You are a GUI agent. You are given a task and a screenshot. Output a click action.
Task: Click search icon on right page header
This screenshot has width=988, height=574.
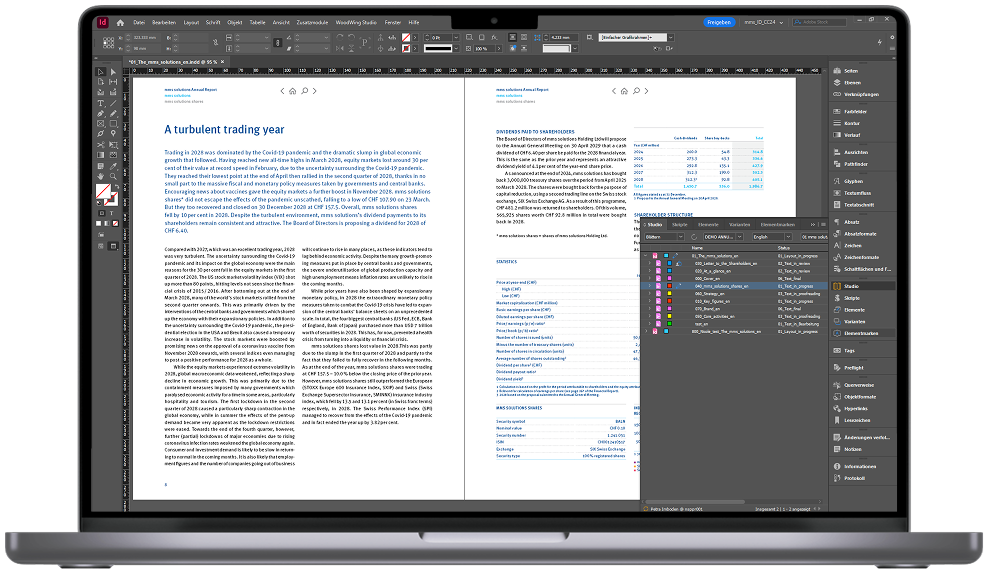pyautogui.click(x=636, y=91)
